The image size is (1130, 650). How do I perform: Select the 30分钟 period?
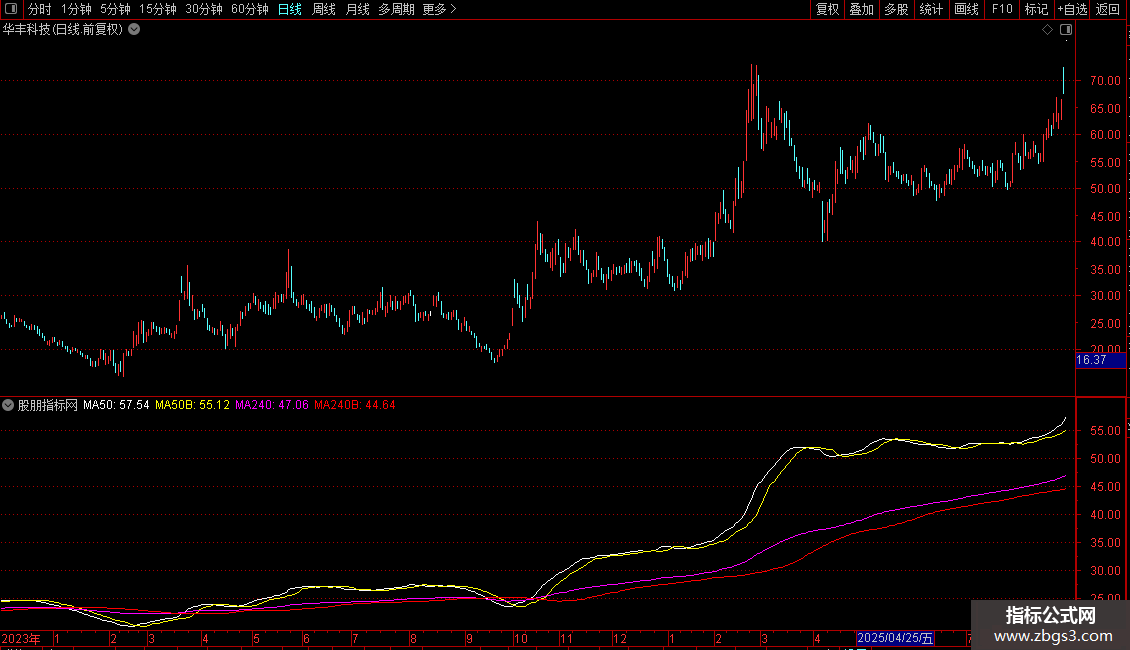204,9
